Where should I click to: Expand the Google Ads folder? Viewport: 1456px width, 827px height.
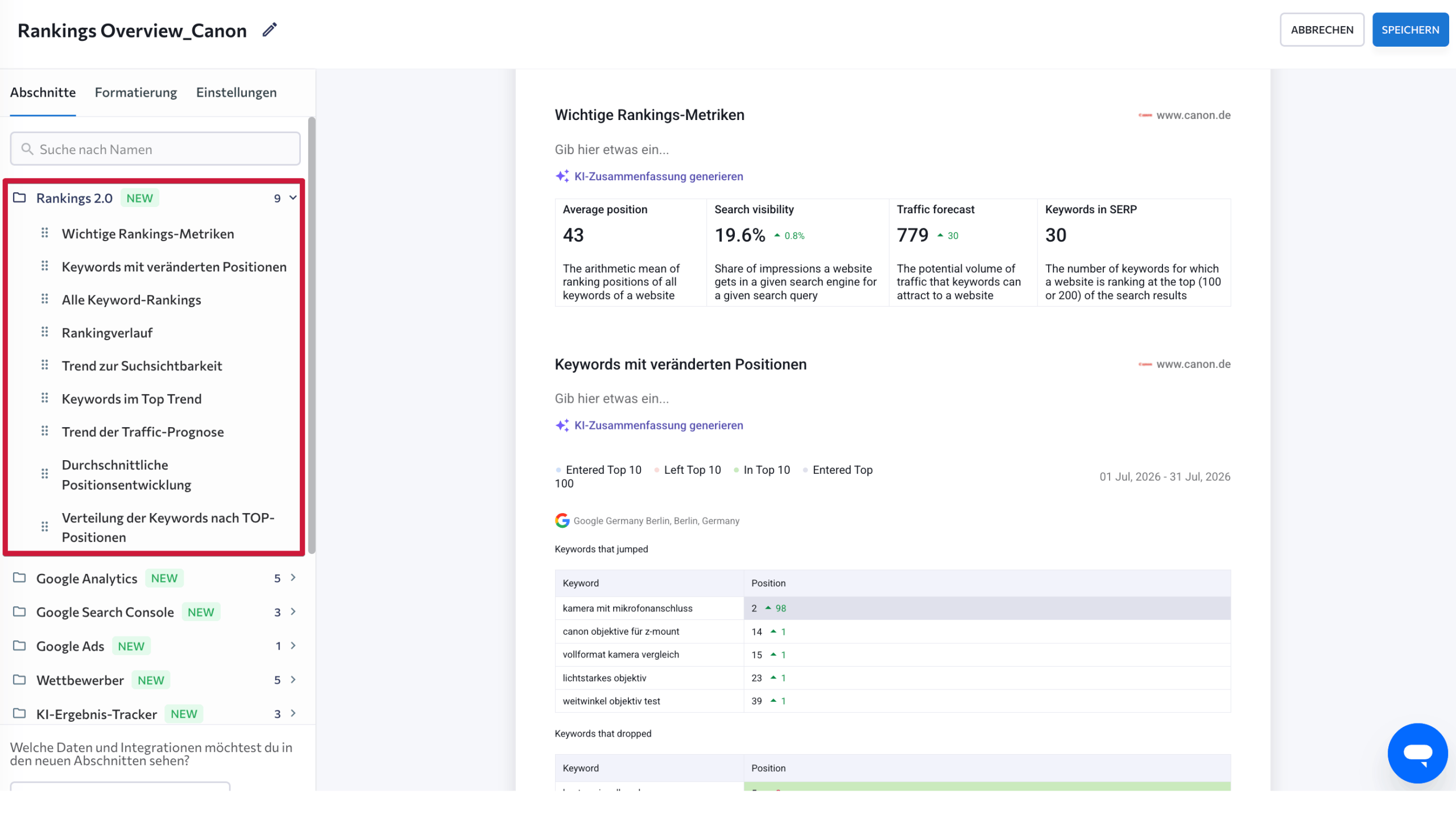(x=293, y=646)
